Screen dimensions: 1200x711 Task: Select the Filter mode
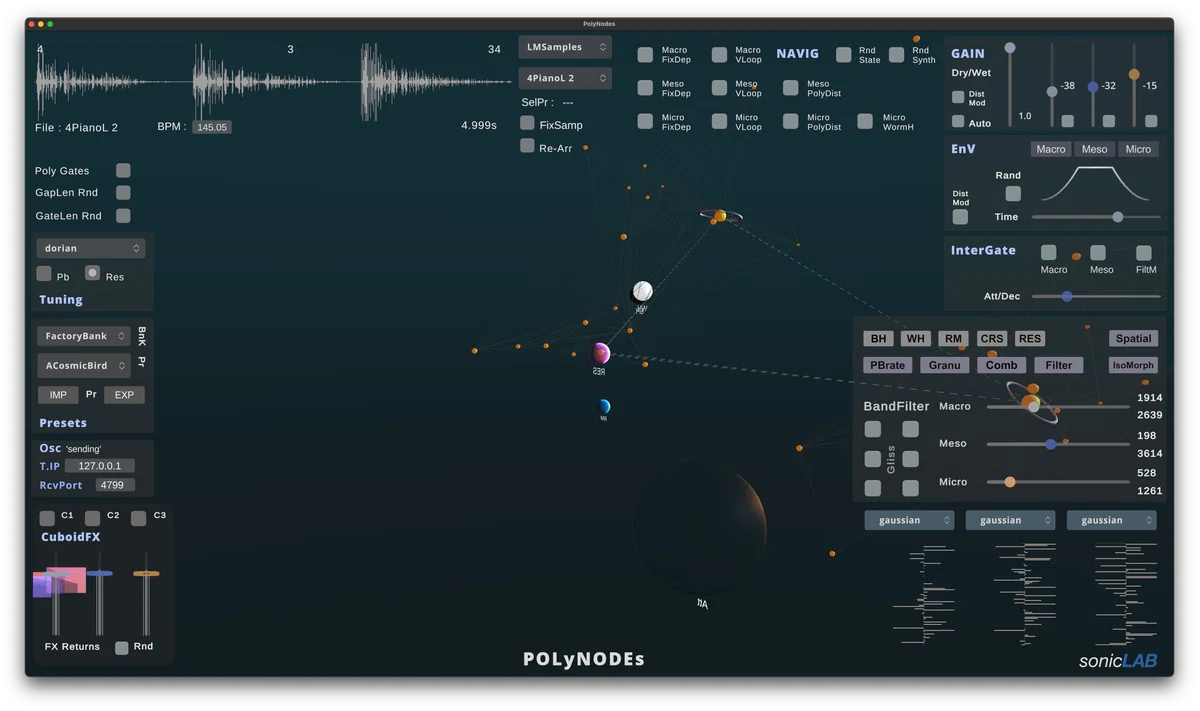click(1059, 365)
